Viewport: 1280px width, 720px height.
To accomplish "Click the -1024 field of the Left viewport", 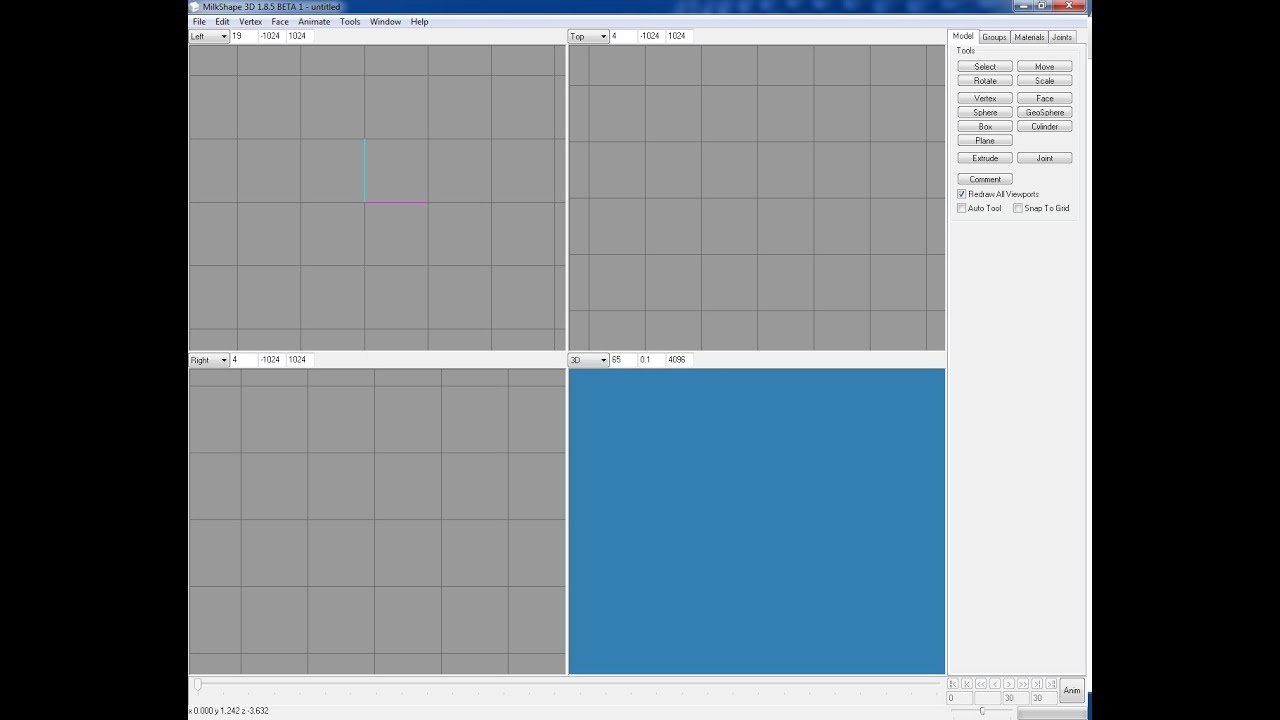I will [271, 36].
